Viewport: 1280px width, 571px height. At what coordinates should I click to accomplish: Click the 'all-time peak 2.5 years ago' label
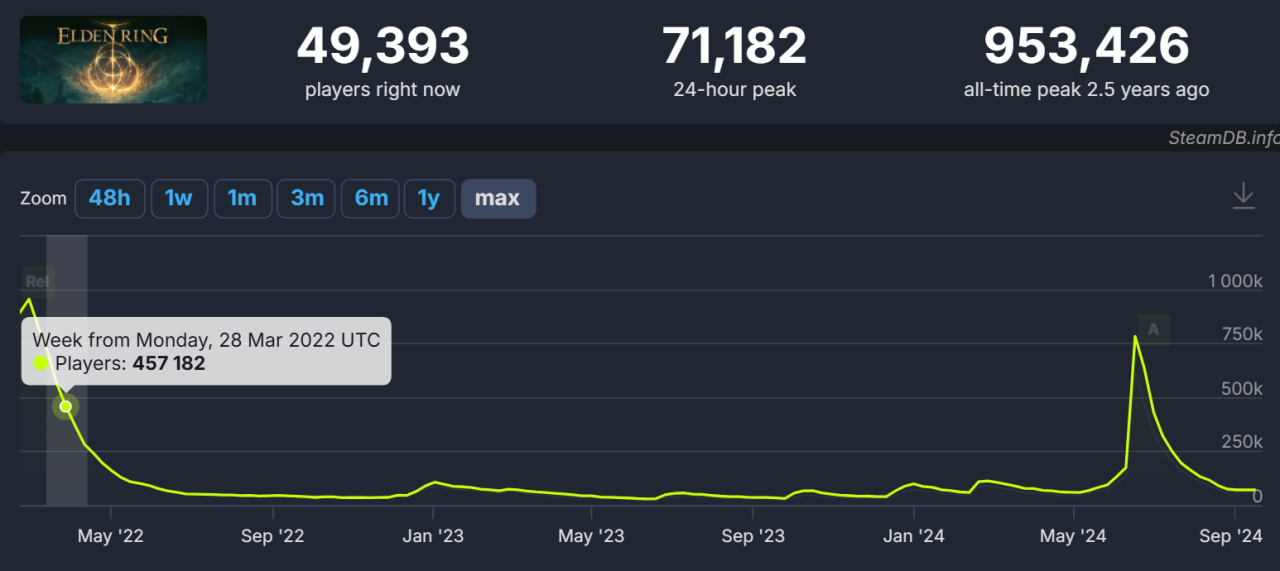1086,90
